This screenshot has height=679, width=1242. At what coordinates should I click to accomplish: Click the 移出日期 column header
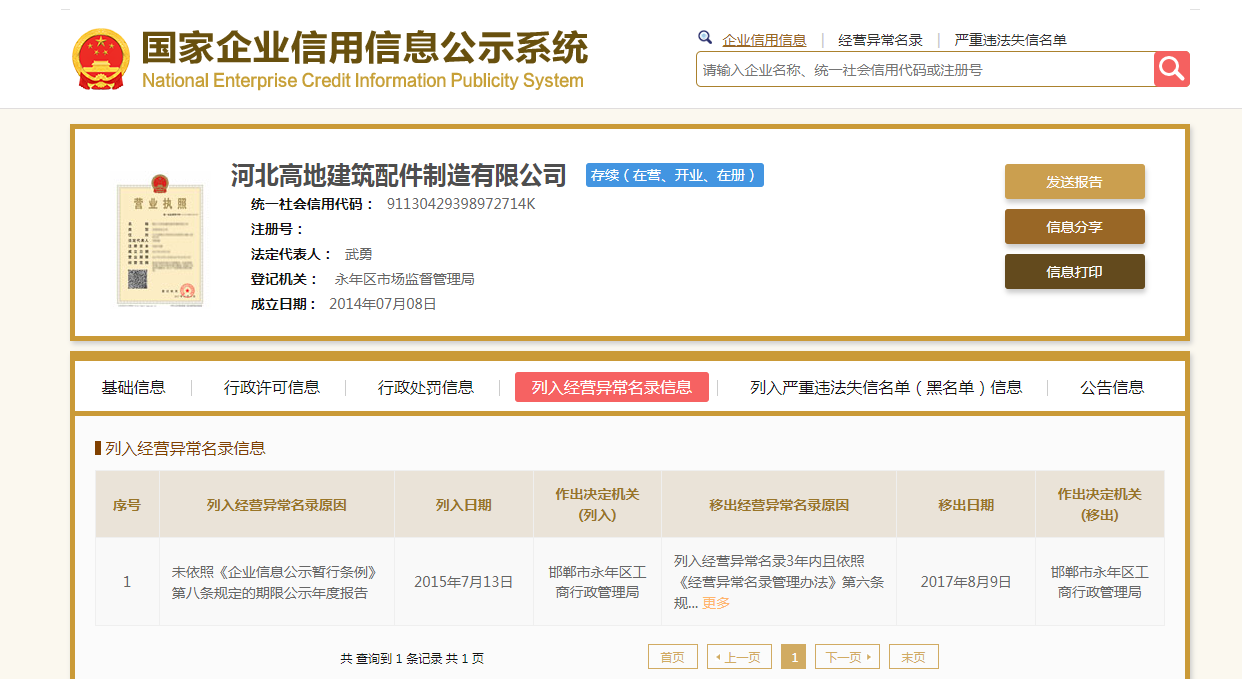coord(966,505)
